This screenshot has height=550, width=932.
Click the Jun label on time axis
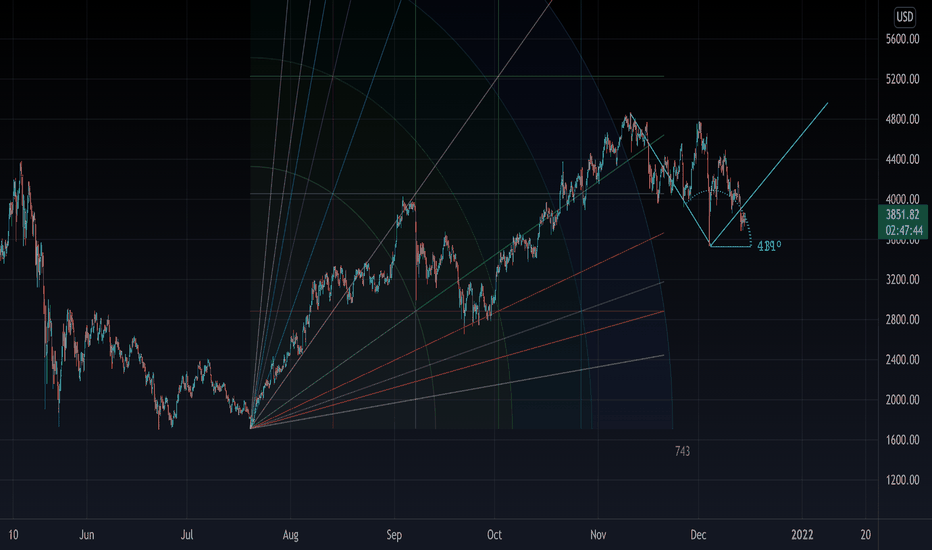point(87,535)
